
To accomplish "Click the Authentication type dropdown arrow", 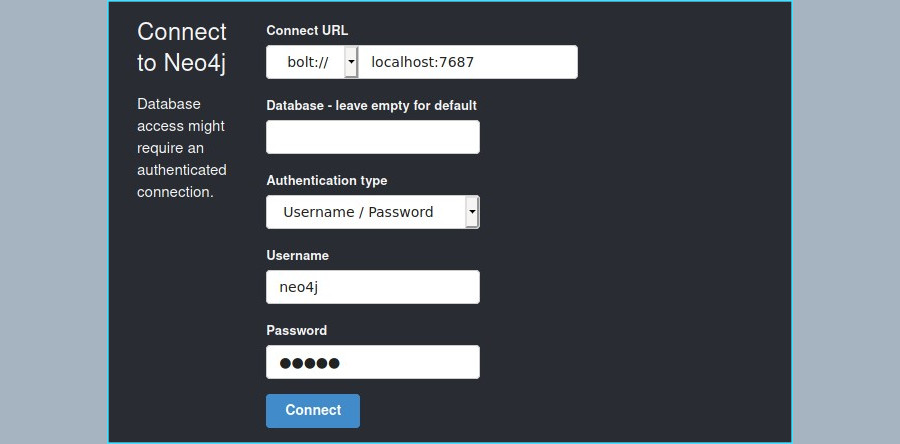I will pos(472,212).
